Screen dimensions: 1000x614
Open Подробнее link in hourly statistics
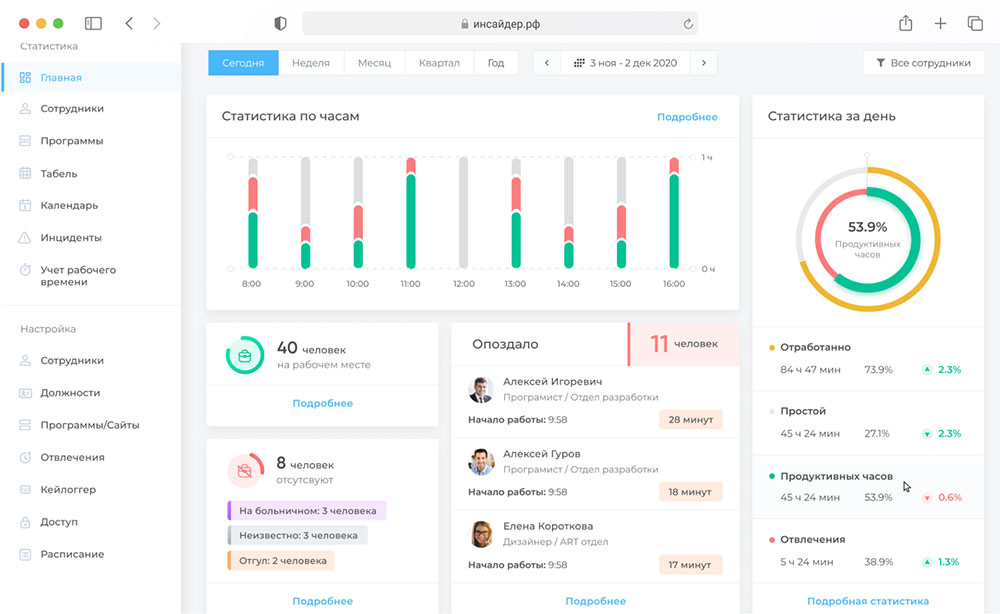click(687, 117)
